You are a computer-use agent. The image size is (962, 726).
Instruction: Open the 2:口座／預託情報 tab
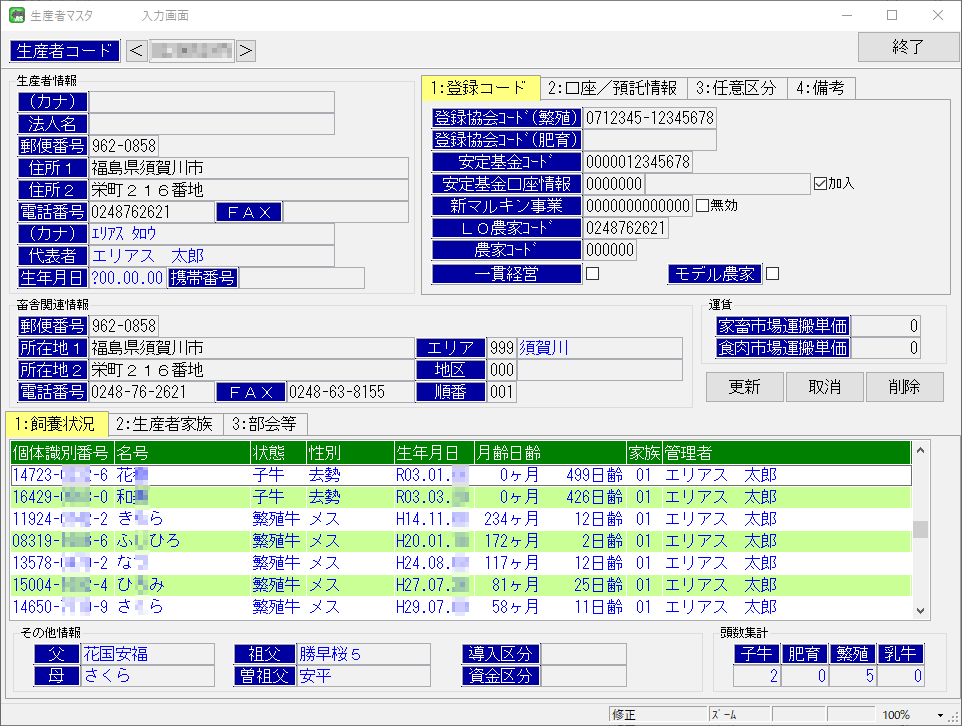[613, 88]
